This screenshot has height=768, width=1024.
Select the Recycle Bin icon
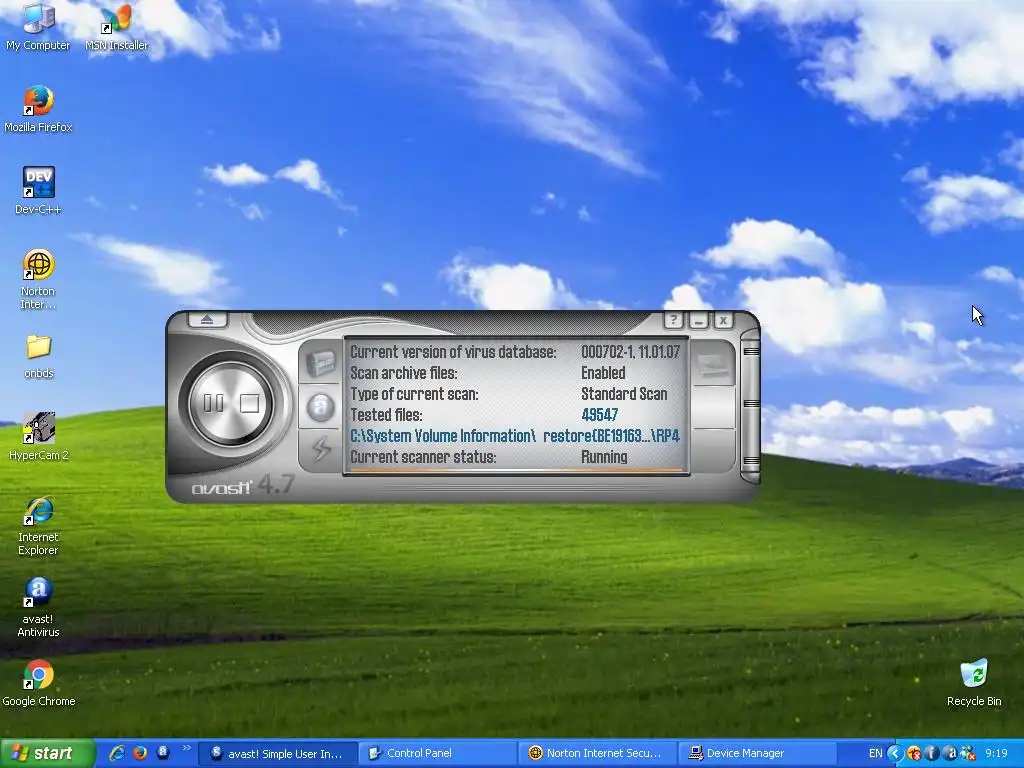coord(974,683)
